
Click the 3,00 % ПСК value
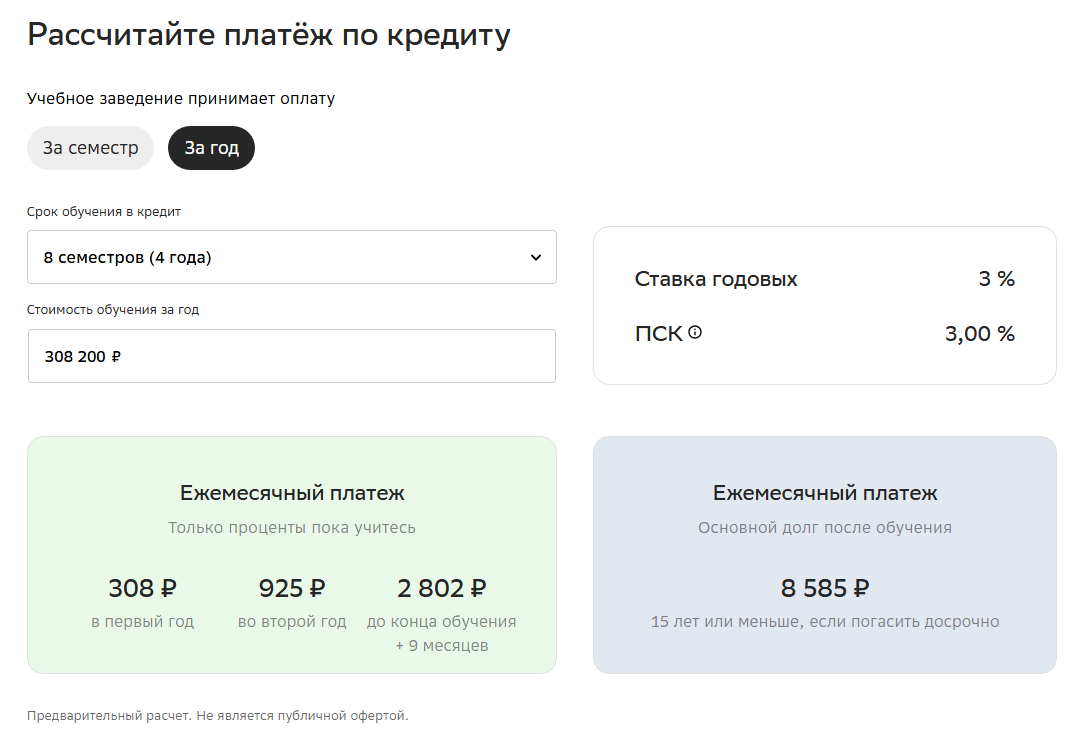tap(979, 334)
